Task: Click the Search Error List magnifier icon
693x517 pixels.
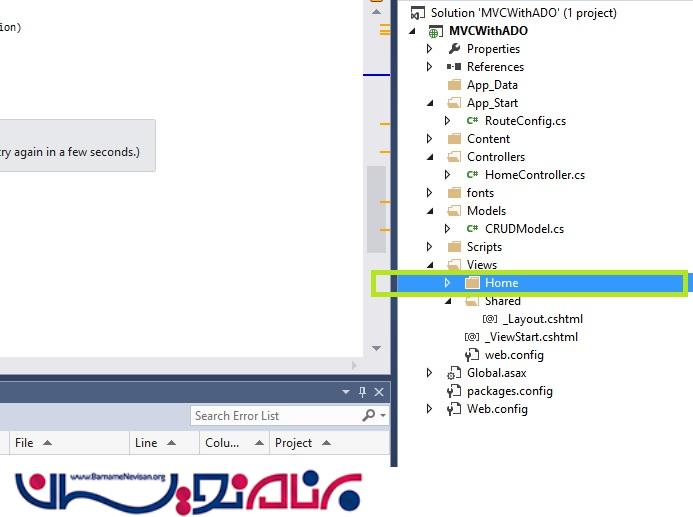Action: pos(369,415)
